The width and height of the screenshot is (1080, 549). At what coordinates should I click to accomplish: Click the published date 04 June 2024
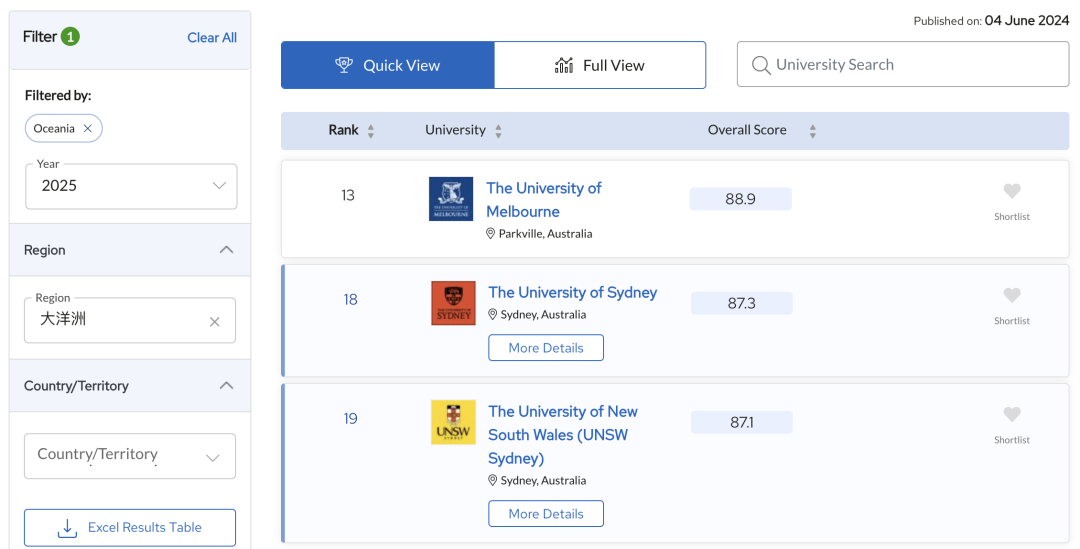[1026, 21]
